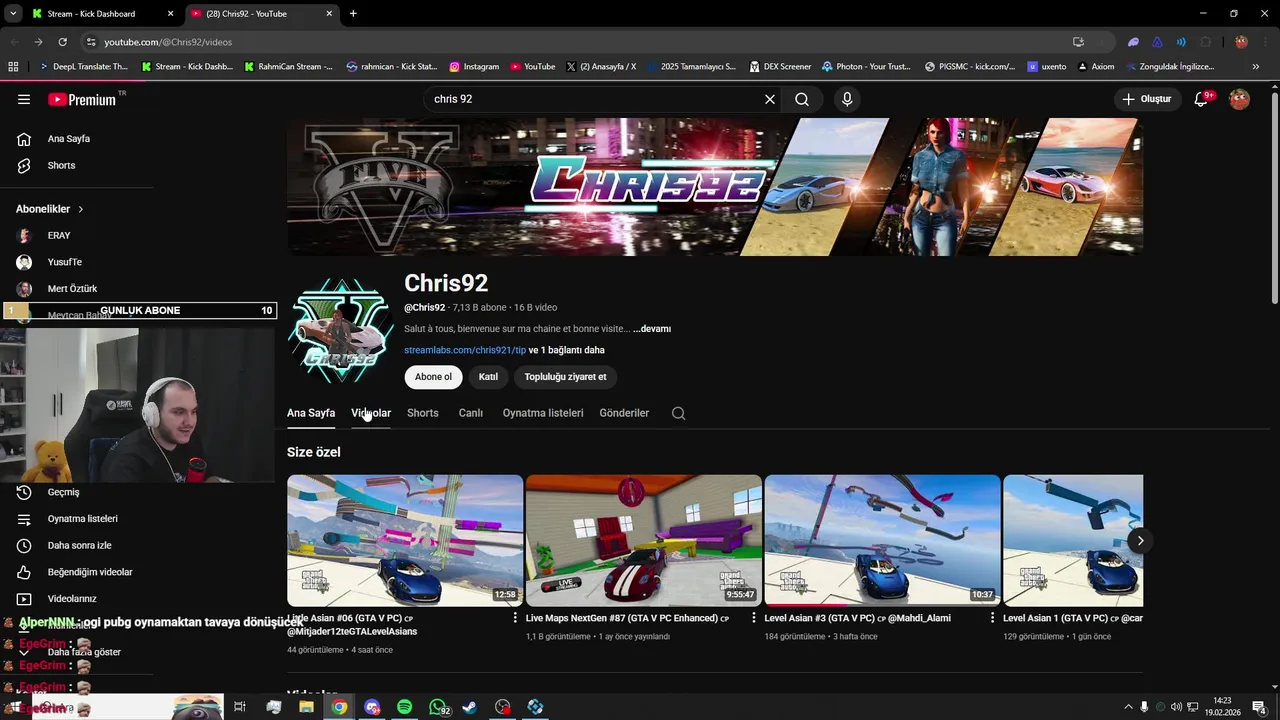Open the Chrome three-dot menu
The image size is (1280, 720).
1264,42
